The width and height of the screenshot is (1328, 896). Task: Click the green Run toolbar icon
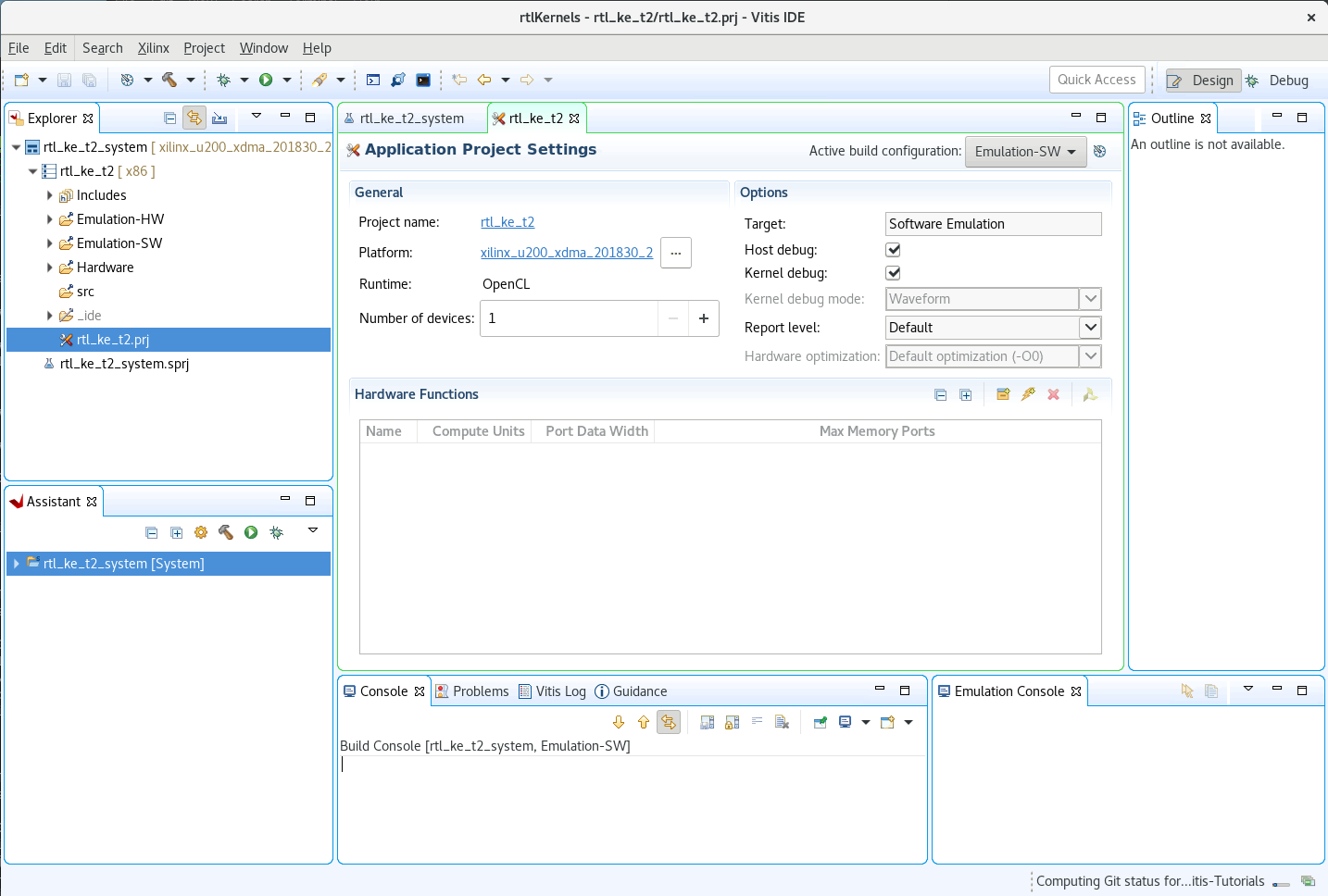pos(266,80)
